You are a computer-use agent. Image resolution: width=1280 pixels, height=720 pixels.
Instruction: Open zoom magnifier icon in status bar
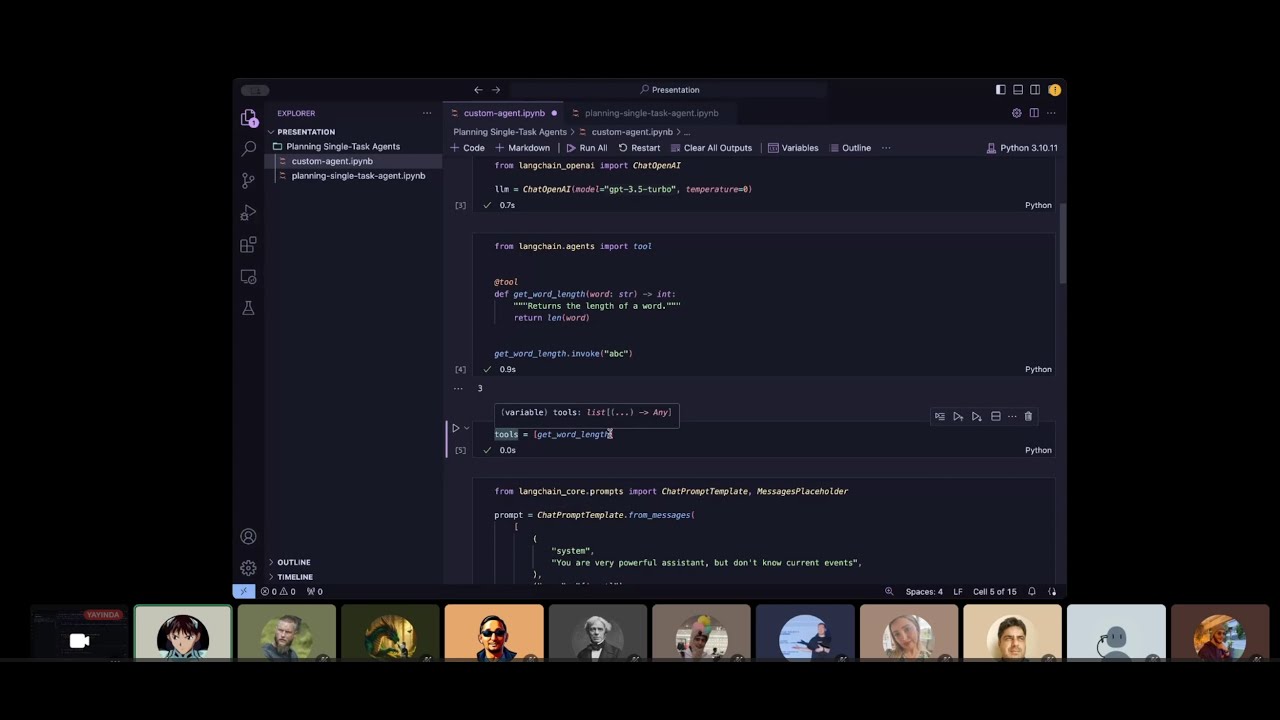(889, 591)
